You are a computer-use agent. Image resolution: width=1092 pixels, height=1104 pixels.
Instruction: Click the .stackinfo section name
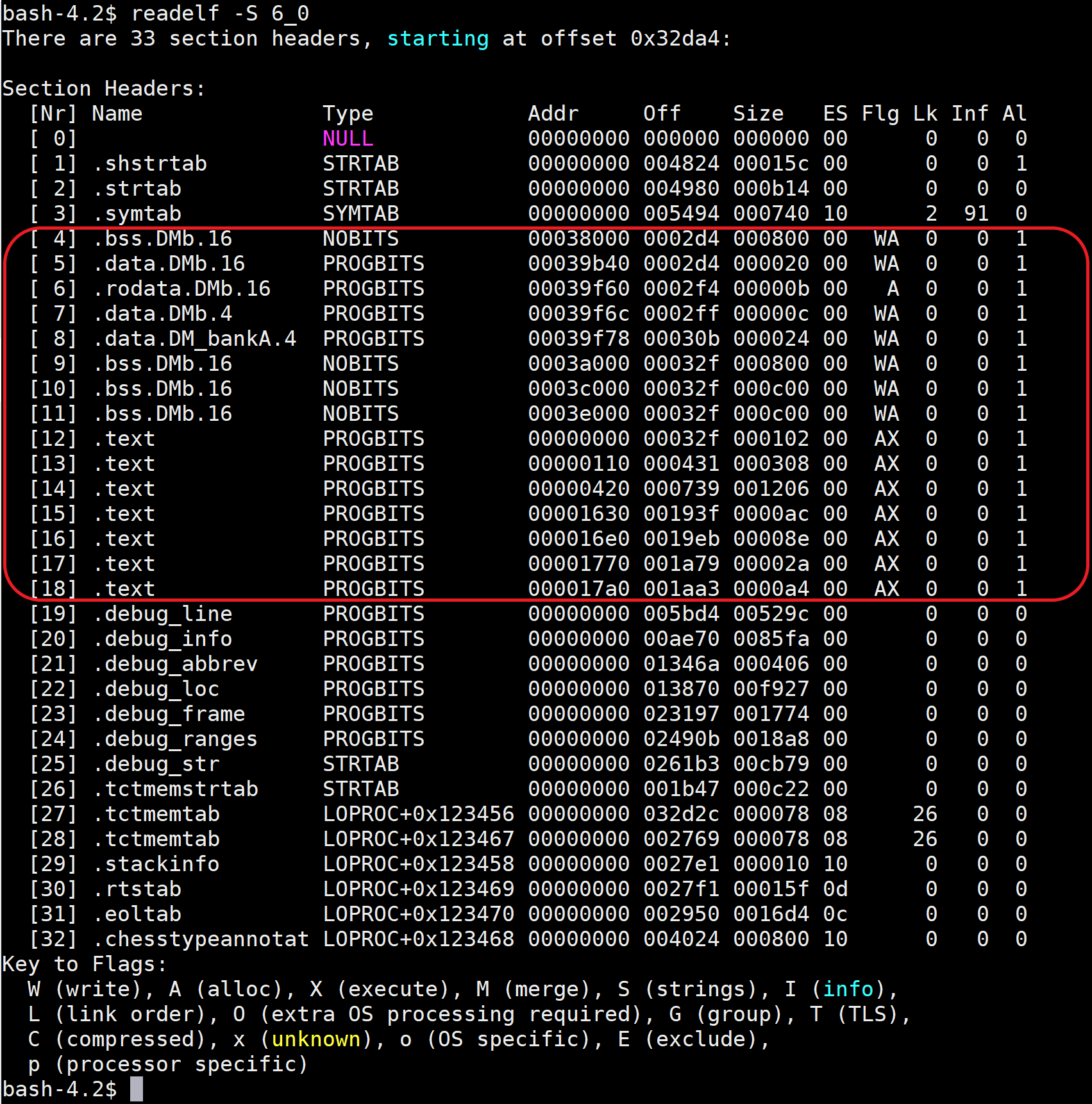(x=156, y=864)
